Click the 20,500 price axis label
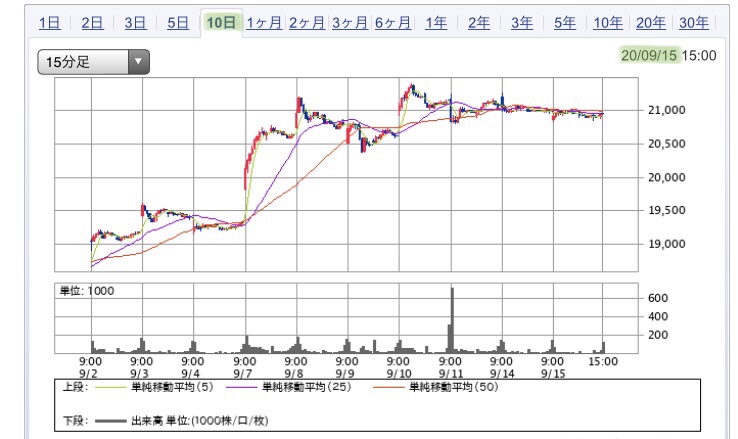 [666, 144]
